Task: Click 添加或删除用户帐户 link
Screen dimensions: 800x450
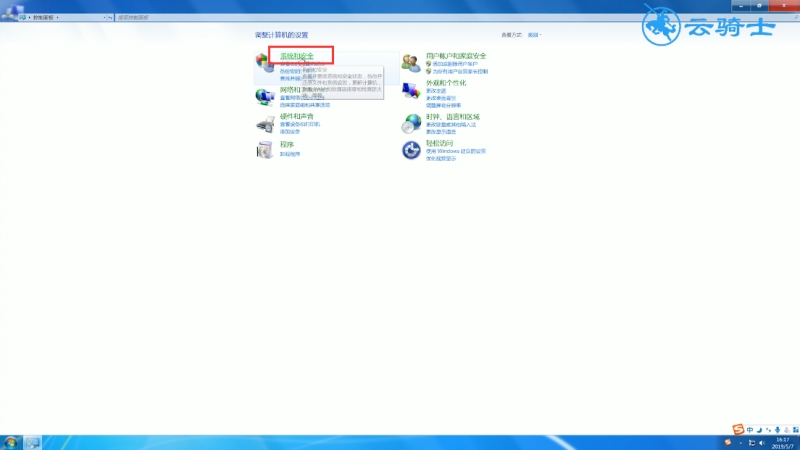Action: click(x=455, y=64)
